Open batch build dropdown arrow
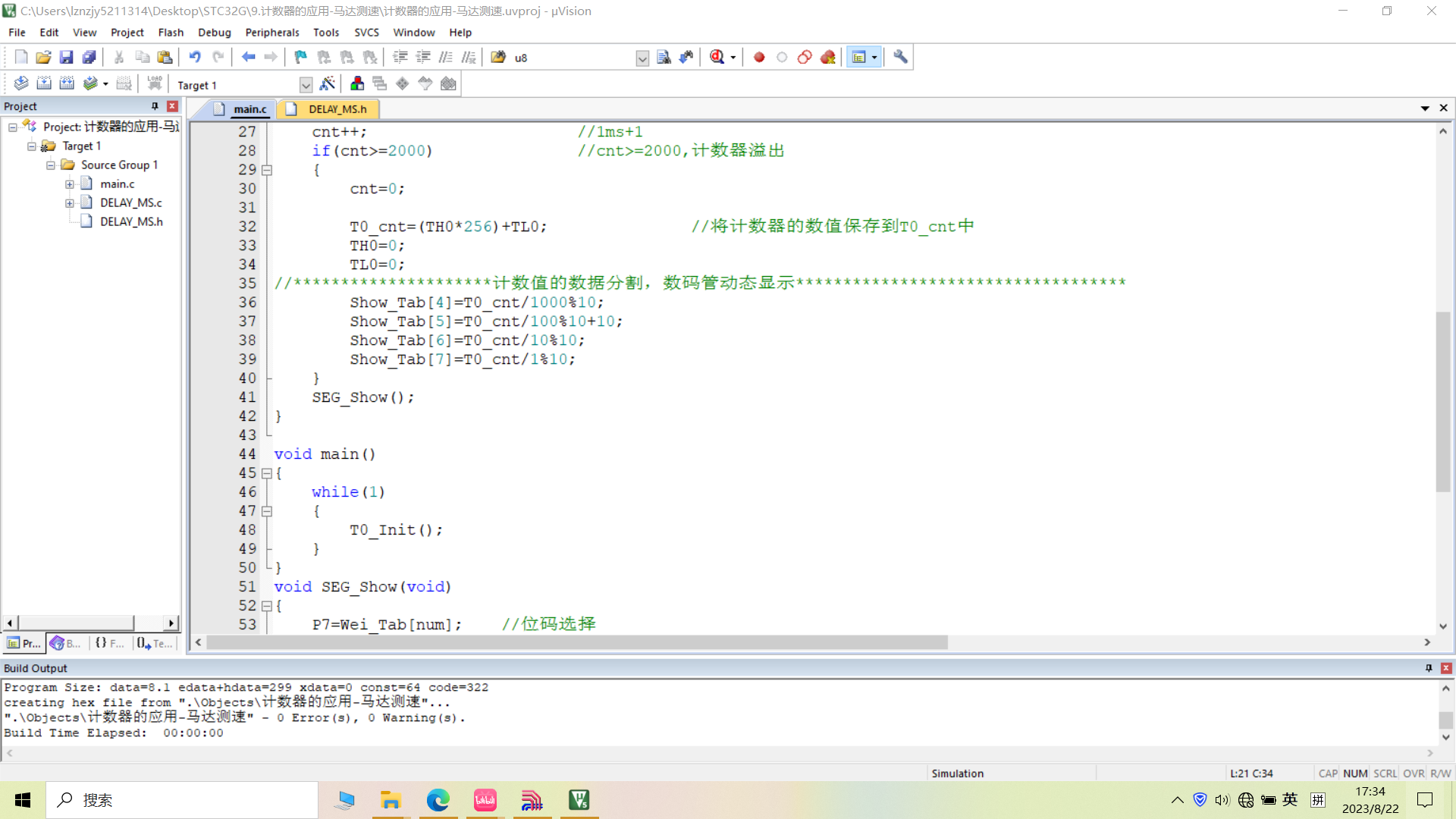Screen dimensions: 1456x819 105,84
